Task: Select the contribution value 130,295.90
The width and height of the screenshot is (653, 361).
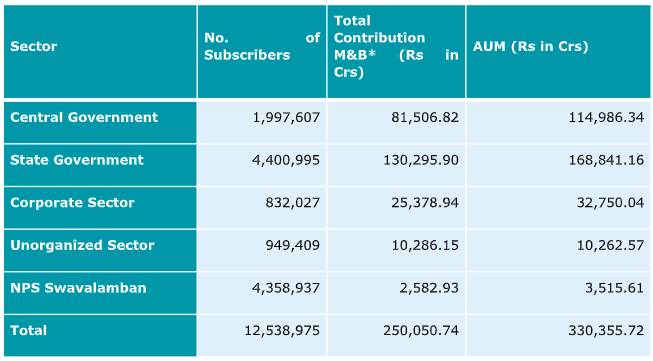Action: click(x=421, y=160)
